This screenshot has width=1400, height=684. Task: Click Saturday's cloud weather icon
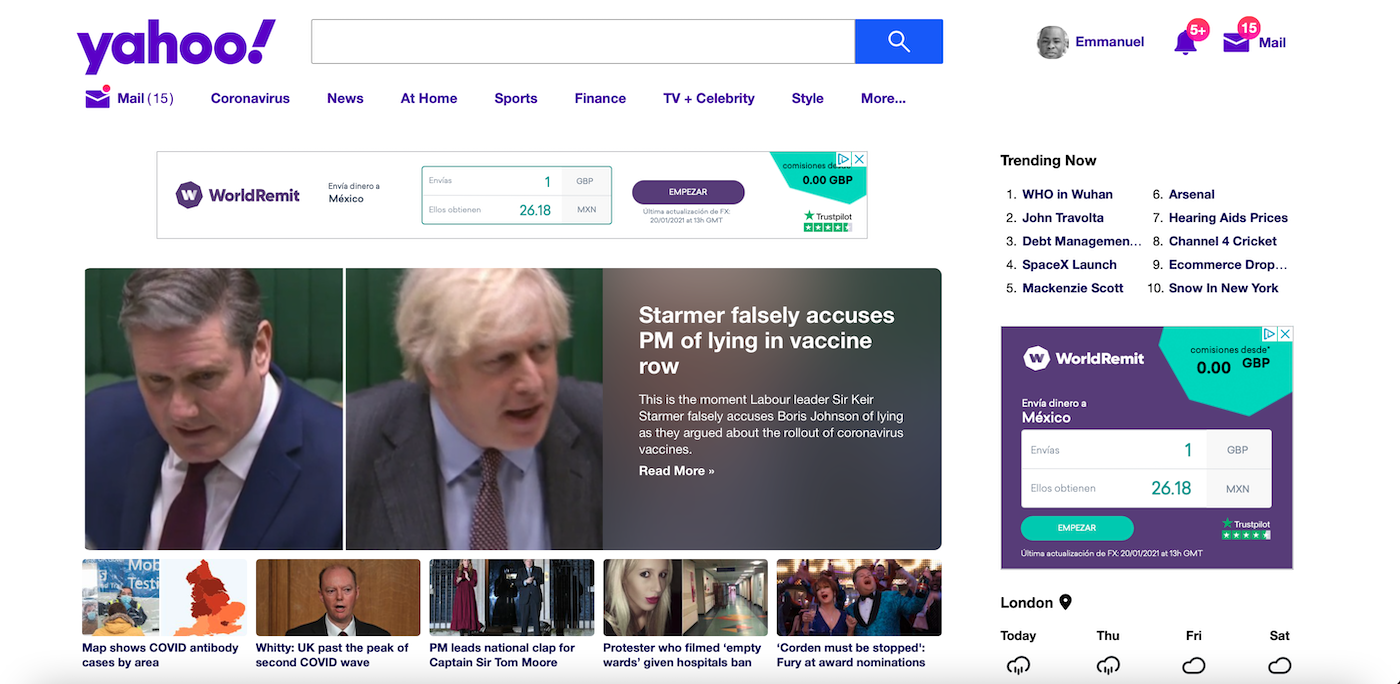[x=1280, y=666]
